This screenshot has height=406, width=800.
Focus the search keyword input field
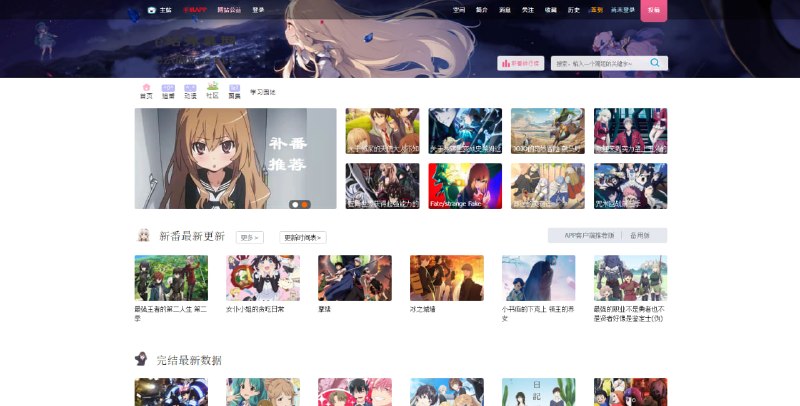pyautogui.click(x=601, y=63)
